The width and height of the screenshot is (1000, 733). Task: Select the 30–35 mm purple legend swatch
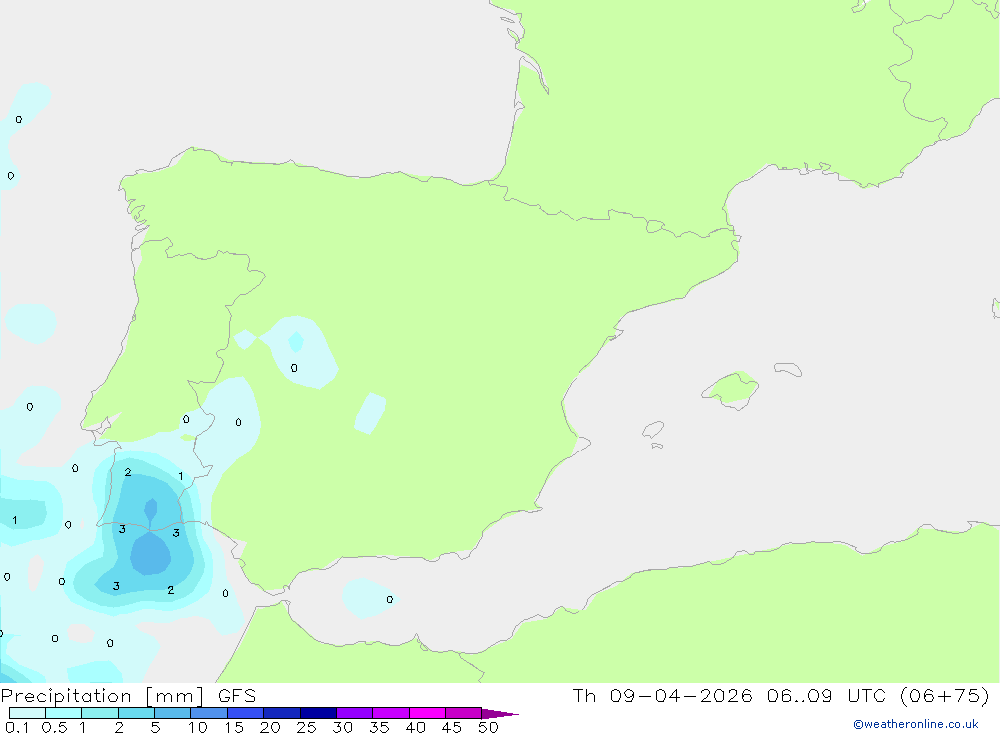click(x=355, y=713)
